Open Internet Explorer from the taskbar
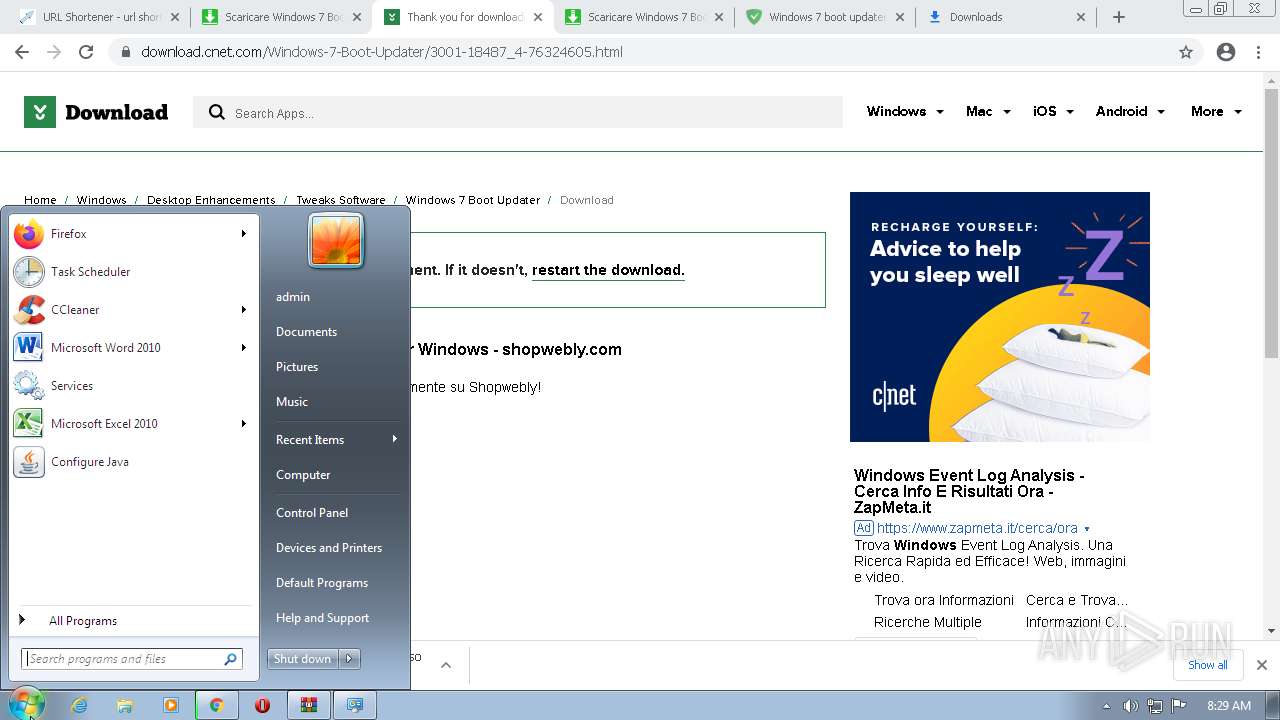The height and width of the screenshot is (720, 1280). pyautogui.click(x=79, y=705)
